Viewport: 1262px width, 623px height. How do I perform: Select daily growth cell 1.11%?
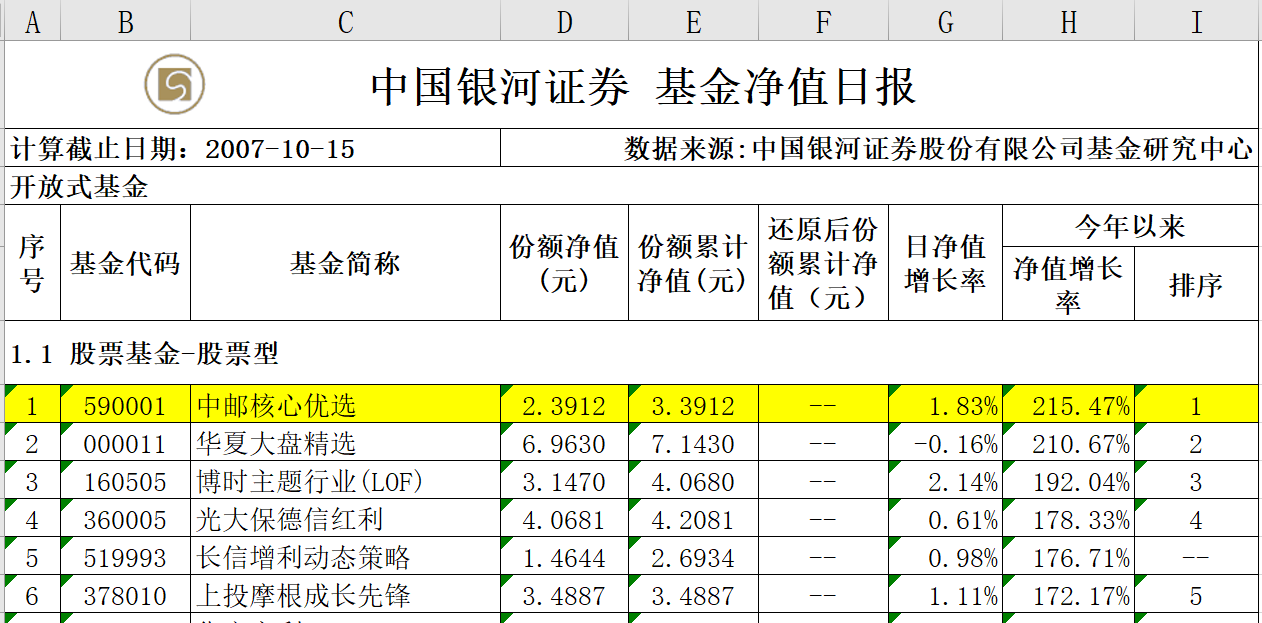click(x=945, y=595)
